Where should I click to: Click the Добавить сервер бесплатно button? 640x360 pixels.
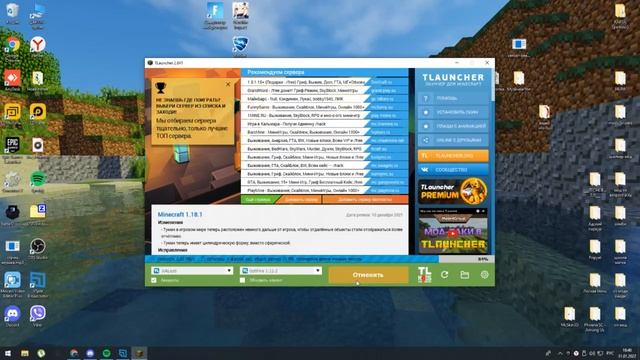coord(365,200)
